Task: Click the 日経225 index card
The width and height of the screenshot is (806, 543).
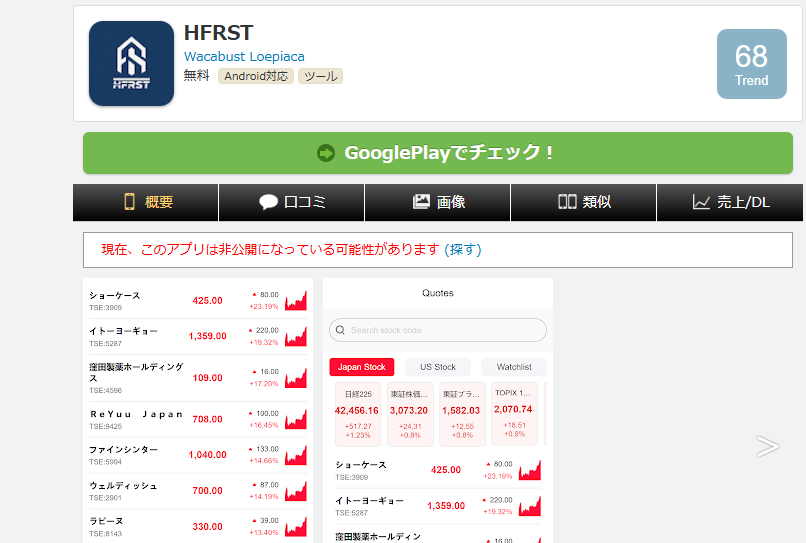Action: point(358,414)
